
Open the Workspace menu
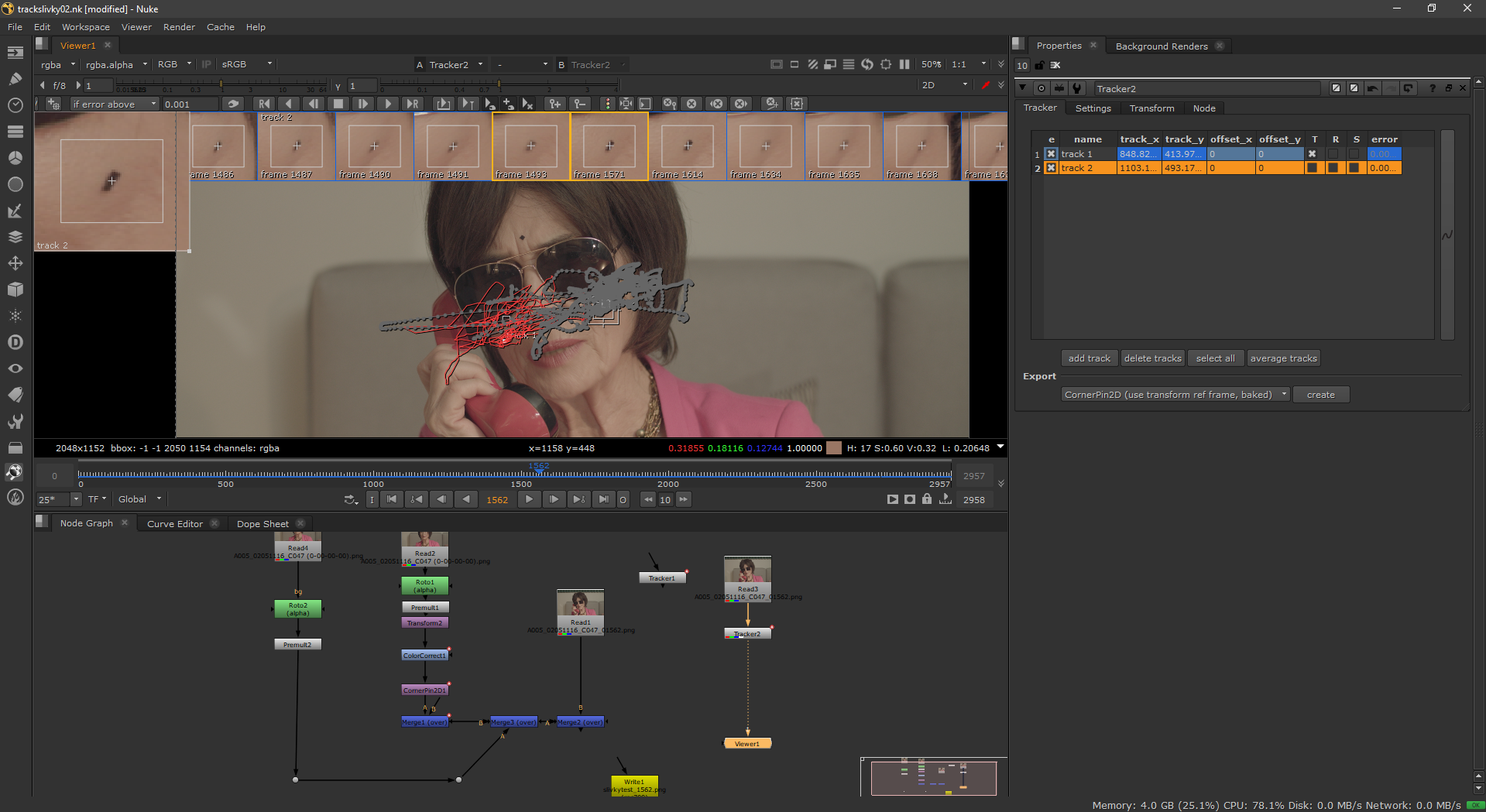(86, 27)
